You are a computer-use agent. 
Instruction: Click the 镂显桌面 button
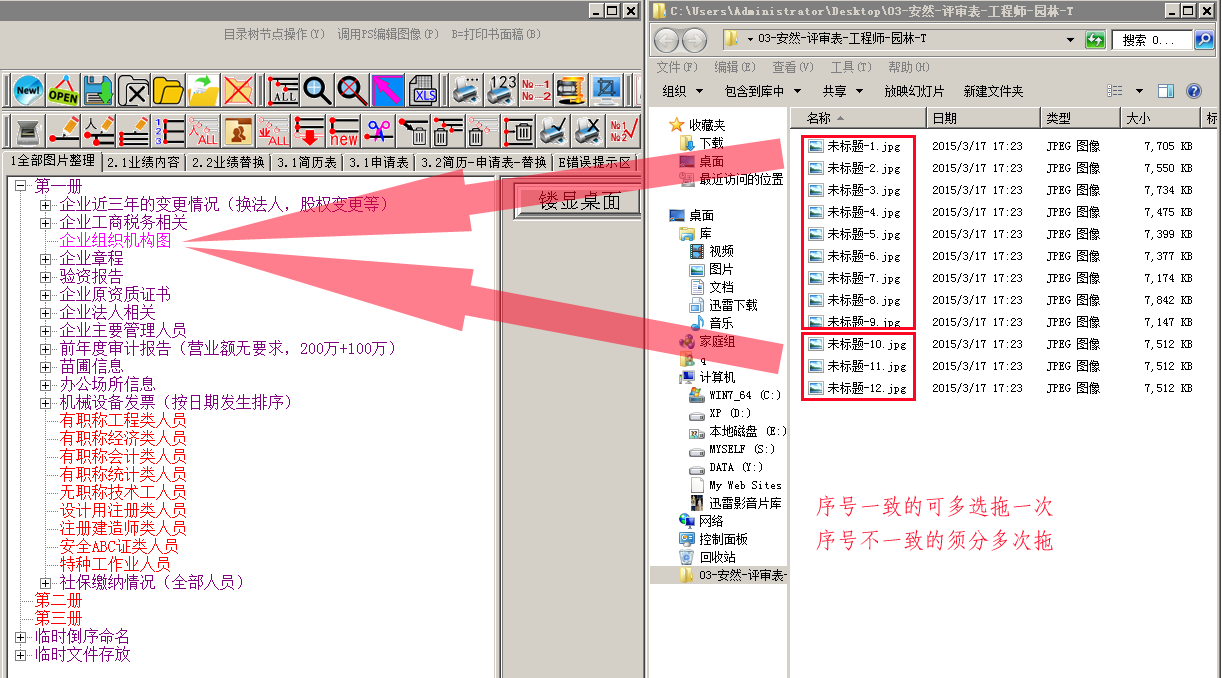[x=579, y=201]
